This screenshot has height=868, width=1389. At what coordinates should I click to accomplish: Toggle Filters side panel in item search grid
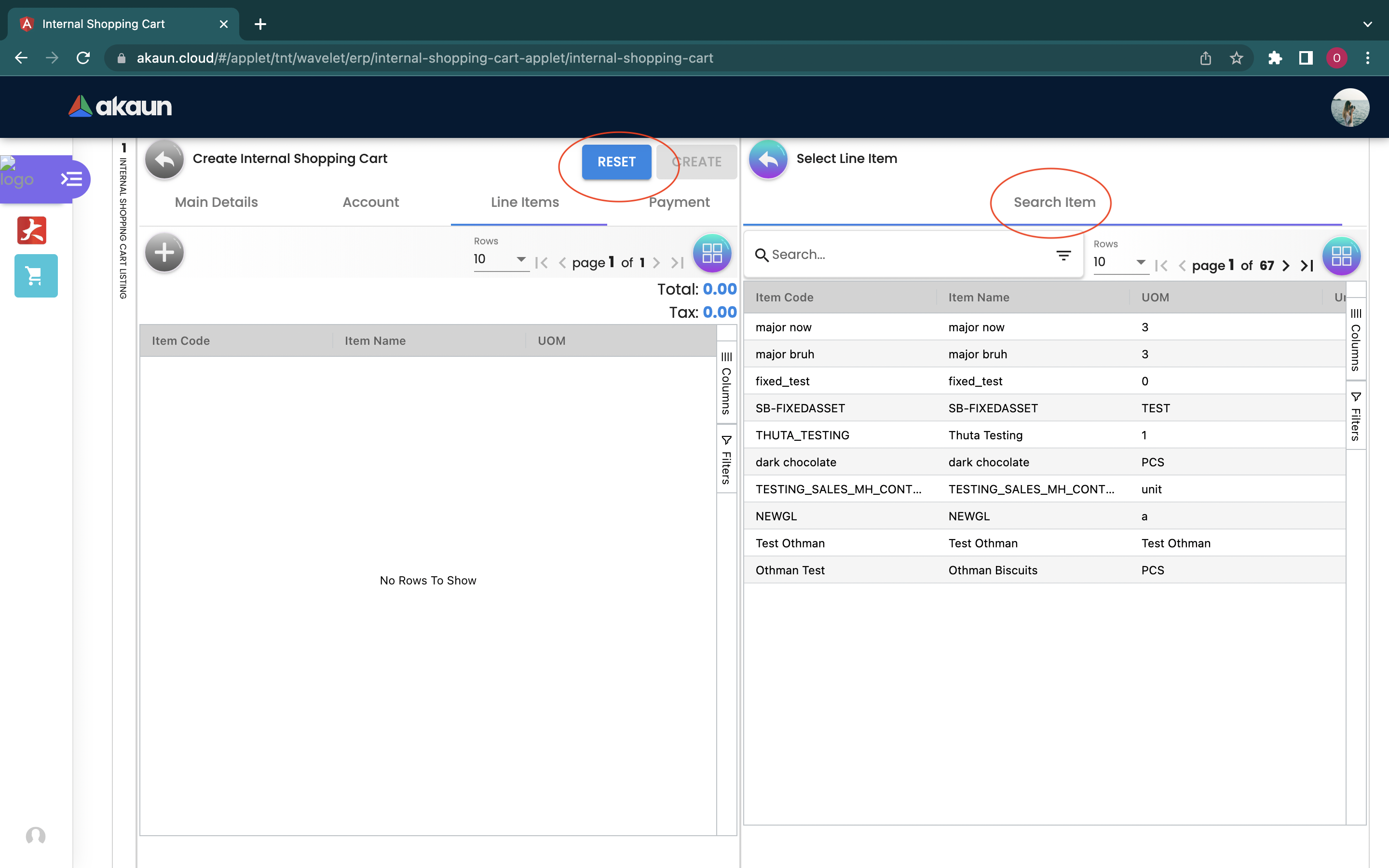click(x=1355, y=417)
